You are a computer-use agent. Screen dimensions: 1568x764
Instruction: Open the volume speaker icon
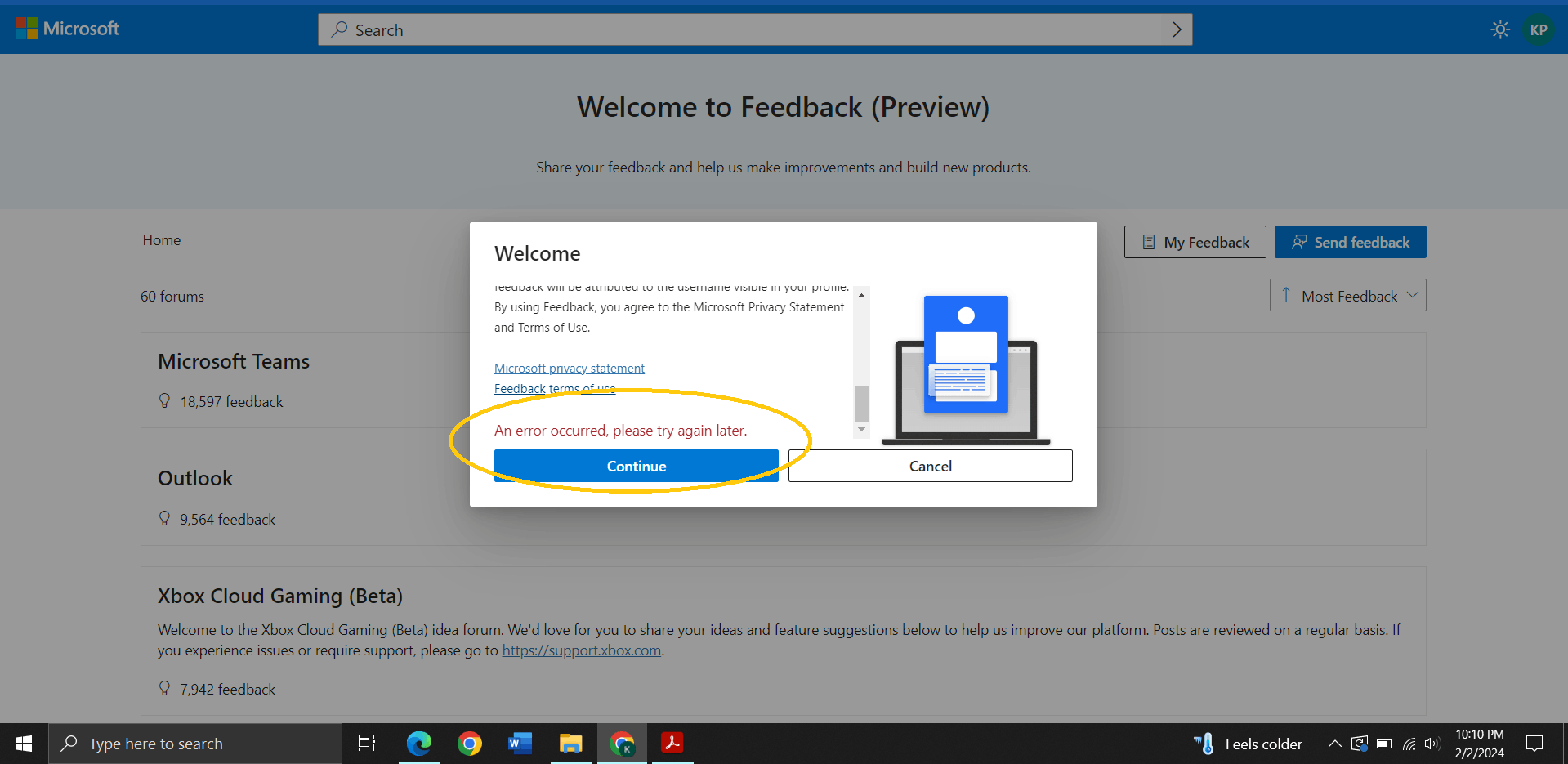pos(1432,744)
